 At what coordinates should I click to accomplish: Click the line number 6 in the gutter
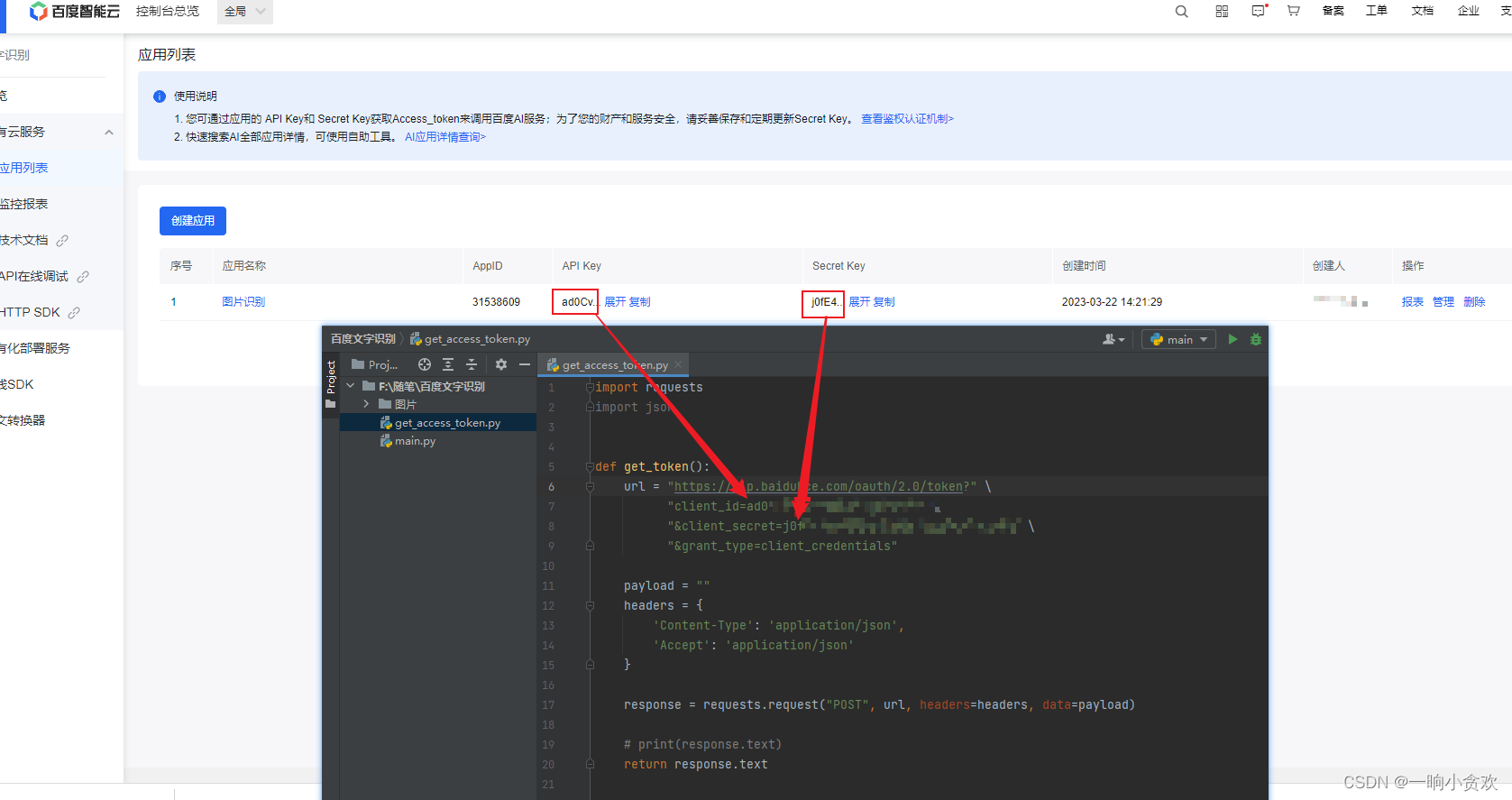point(551,486)
